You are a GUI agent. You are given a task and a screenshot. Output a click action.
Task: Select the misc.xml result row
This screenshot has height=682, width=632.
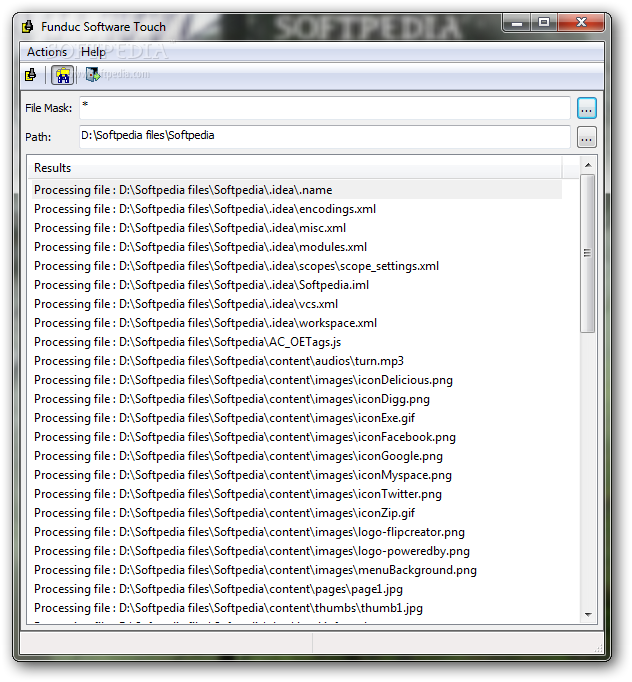[297, 228]
